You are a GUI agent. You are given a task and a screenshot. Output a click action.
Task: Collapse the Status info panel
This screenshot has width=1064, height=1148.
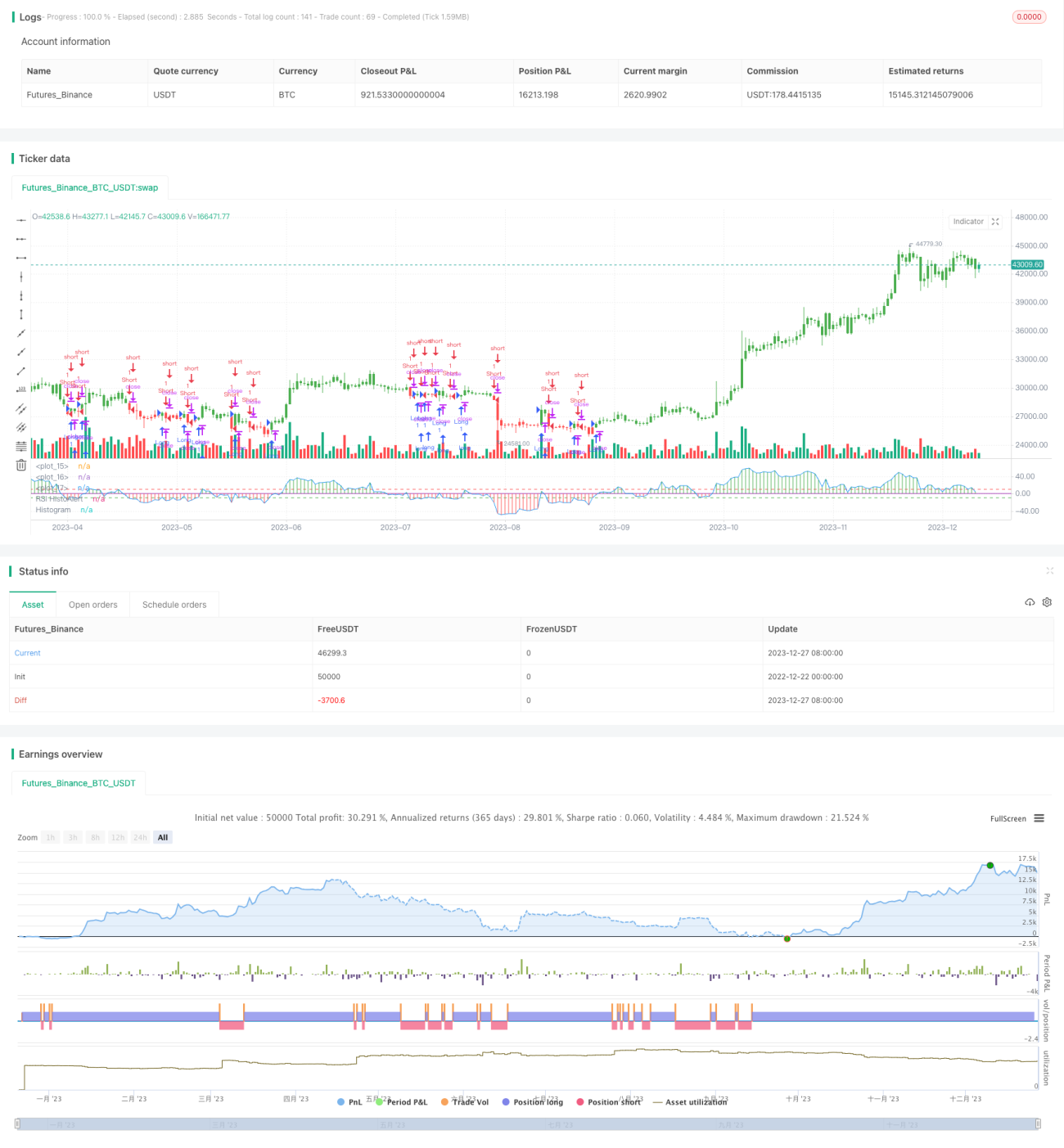(x=1049, y=571)
